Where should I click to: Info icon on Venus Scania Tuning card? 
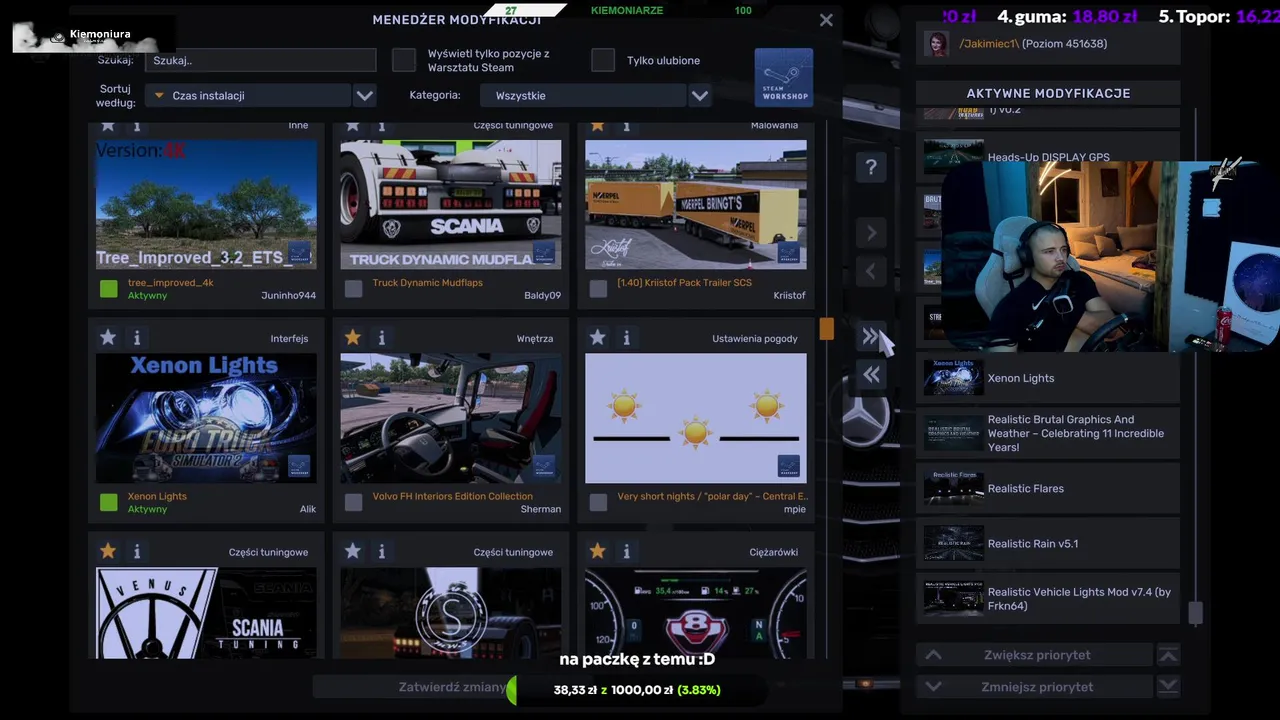tap(137, 551)
